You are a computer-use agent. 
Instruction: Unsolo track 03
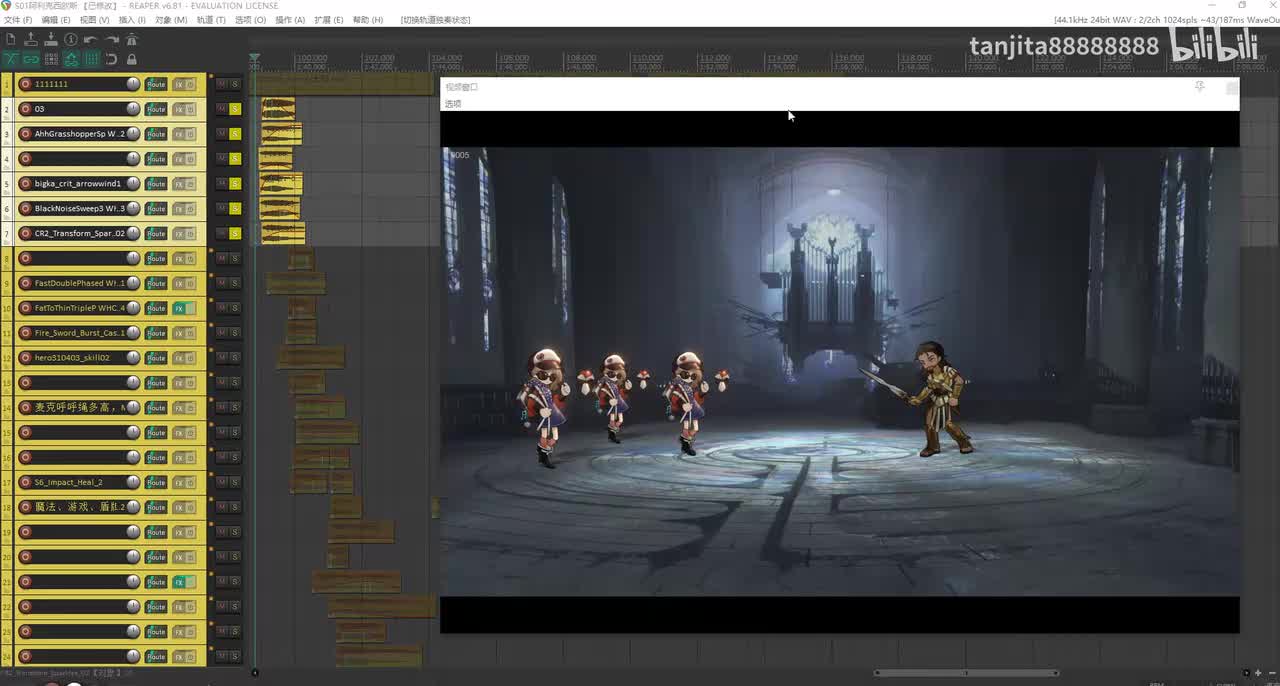click(235, 109)
